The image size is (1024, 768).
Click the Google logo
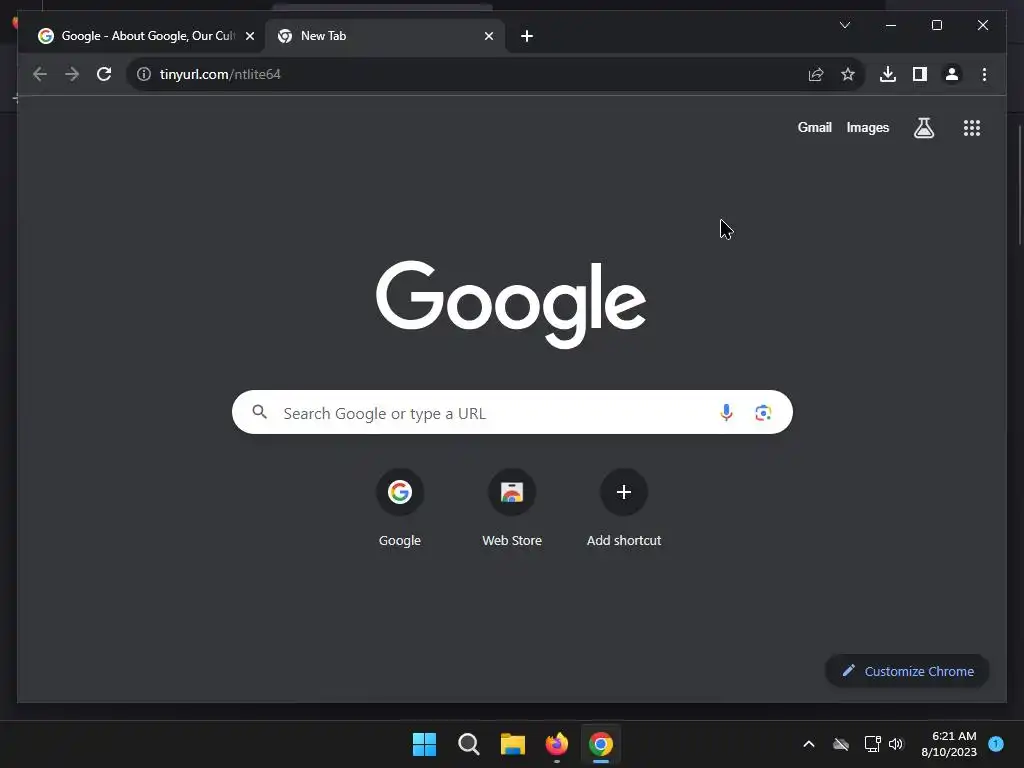click(x=511, y=304)
